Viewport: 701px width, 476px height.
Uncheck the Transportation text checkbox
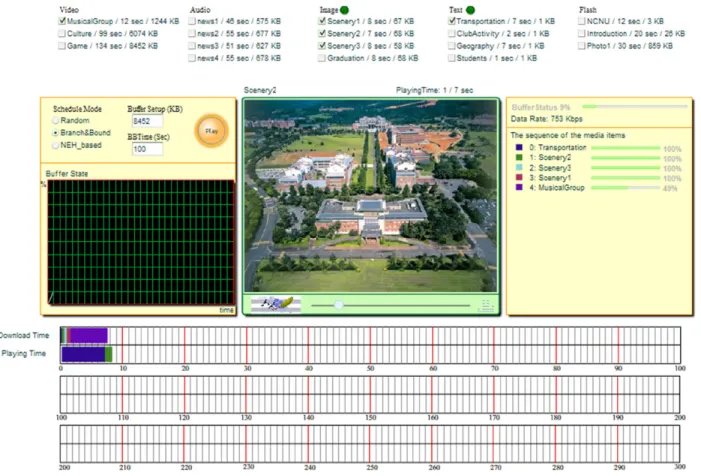(452, 21)
